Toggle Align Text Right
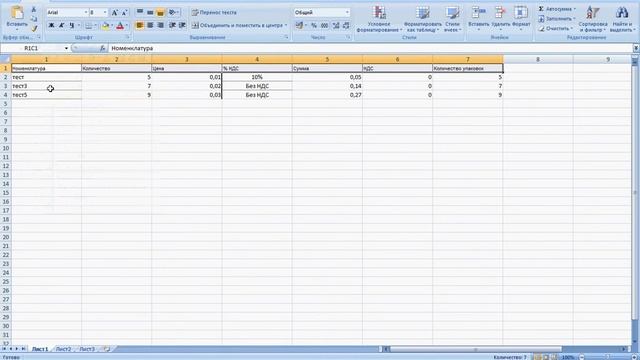 [160, 25]
